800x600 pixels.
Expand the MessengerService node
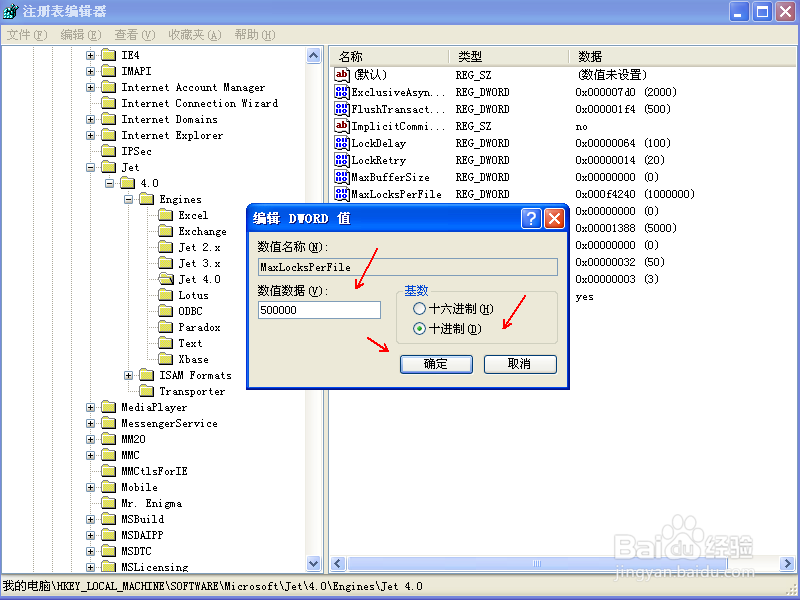pos(90,423)
